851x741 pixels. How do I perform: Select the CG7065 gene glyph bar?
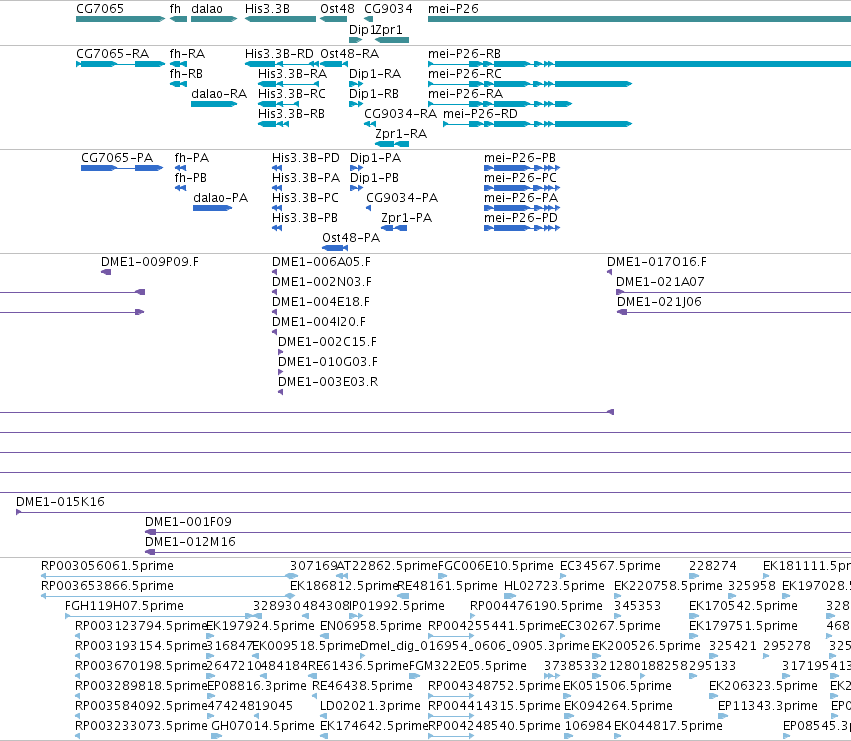120,19
